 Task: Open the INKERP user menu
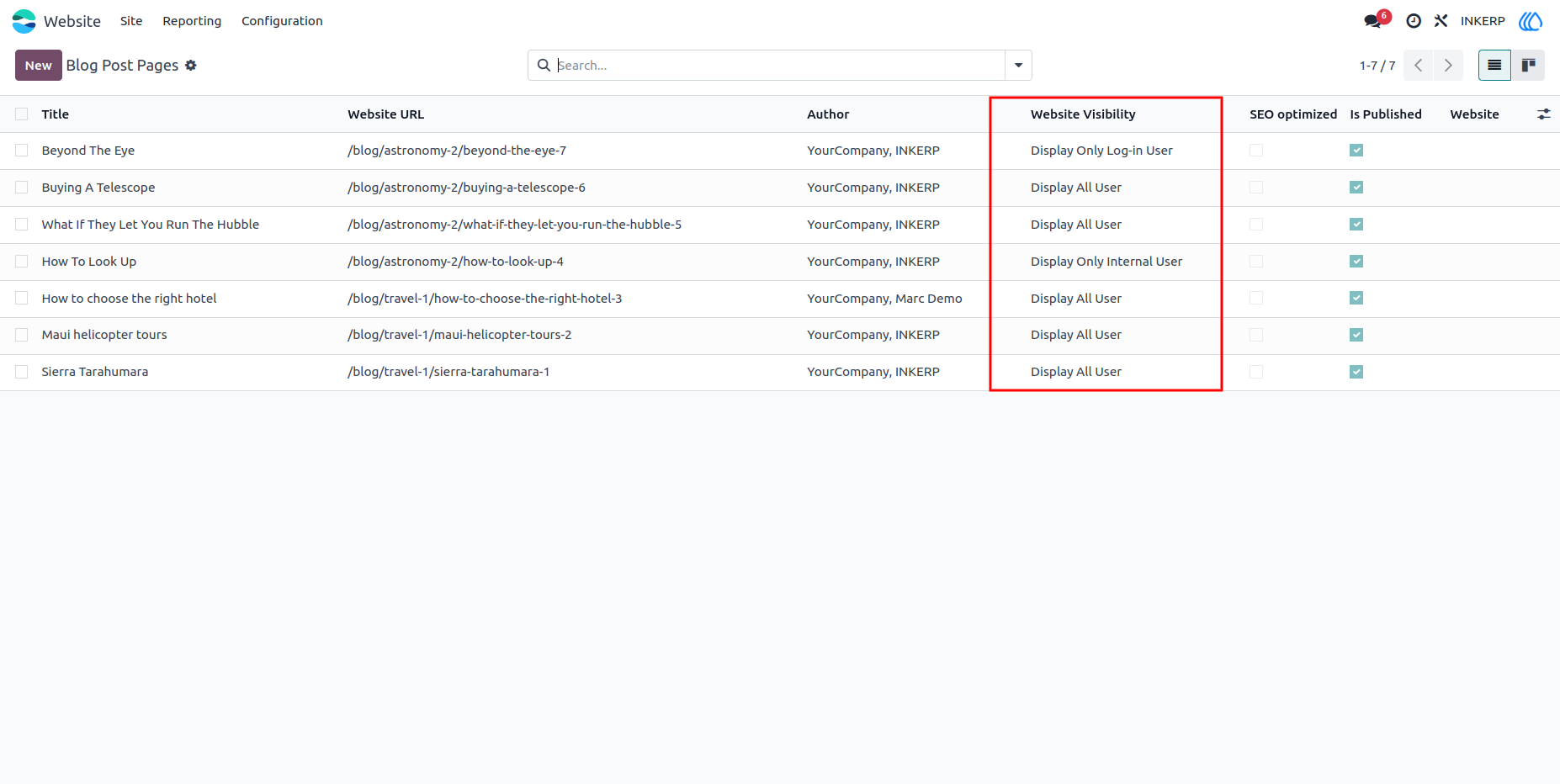pos(1483,21)
